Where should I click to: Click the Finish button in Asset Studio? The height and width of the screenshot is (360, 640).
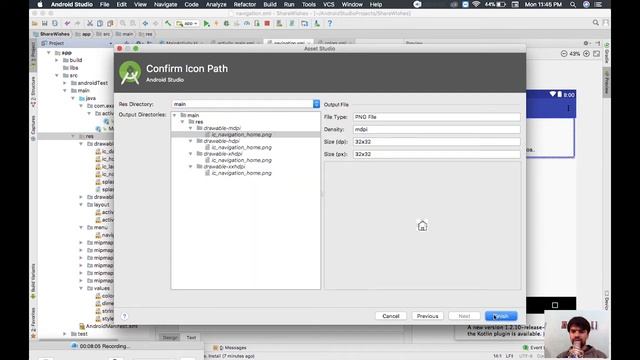pyautogui.click(x=501, y=316)
